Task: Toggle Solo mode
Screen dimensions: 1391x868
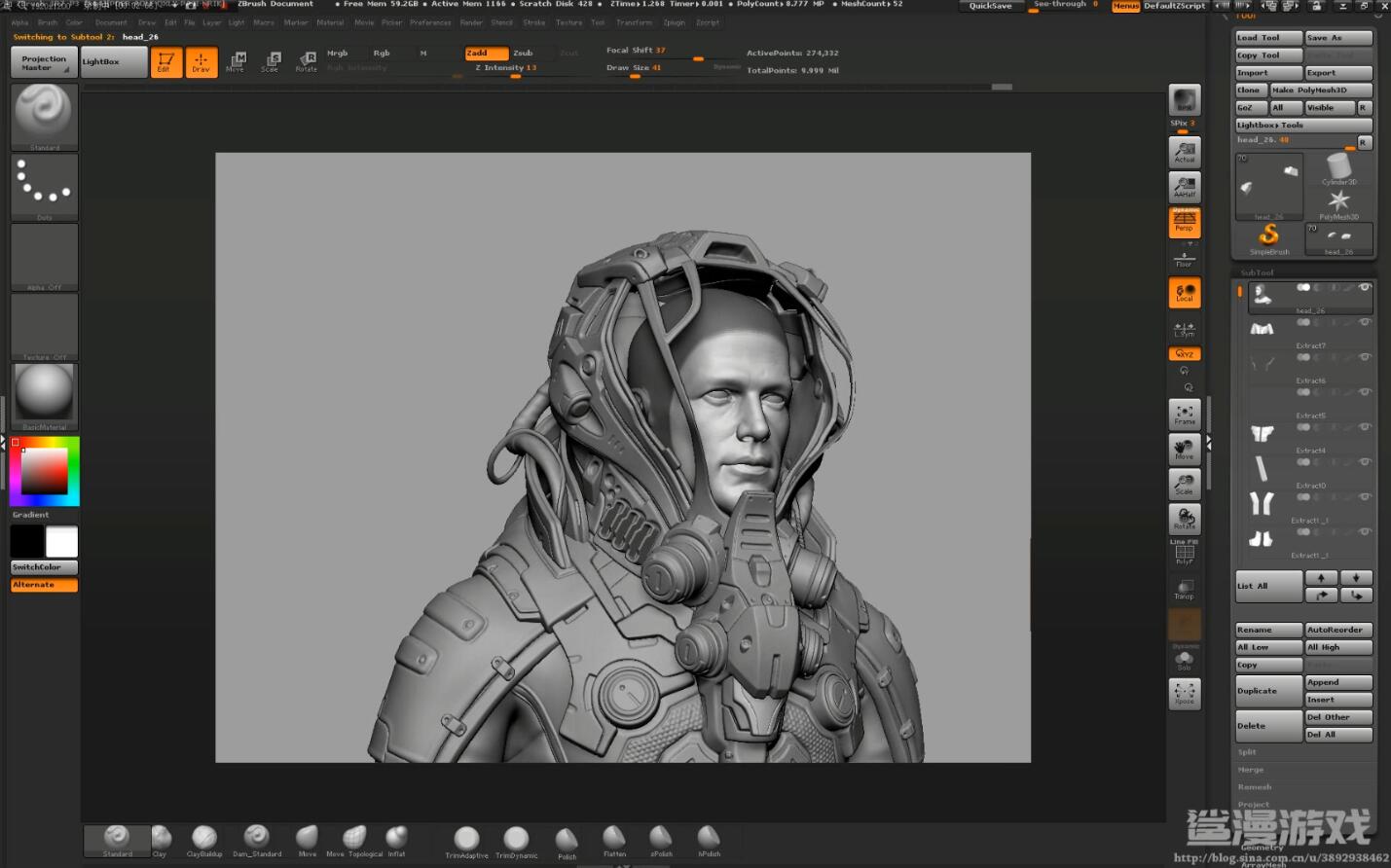Action: (x=1185, y=661)
